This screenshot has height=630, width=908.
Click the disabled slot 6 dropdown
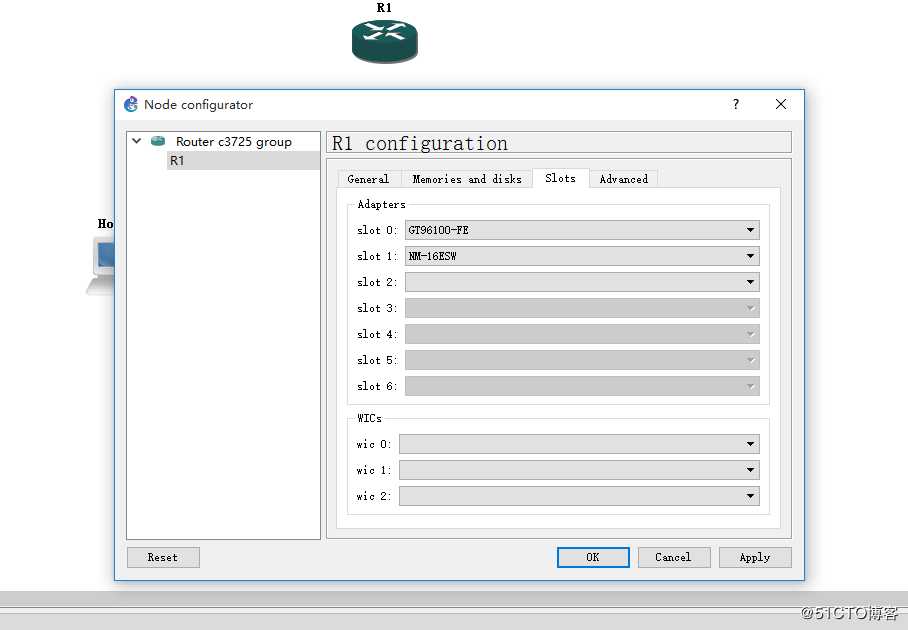coord(582,386)
